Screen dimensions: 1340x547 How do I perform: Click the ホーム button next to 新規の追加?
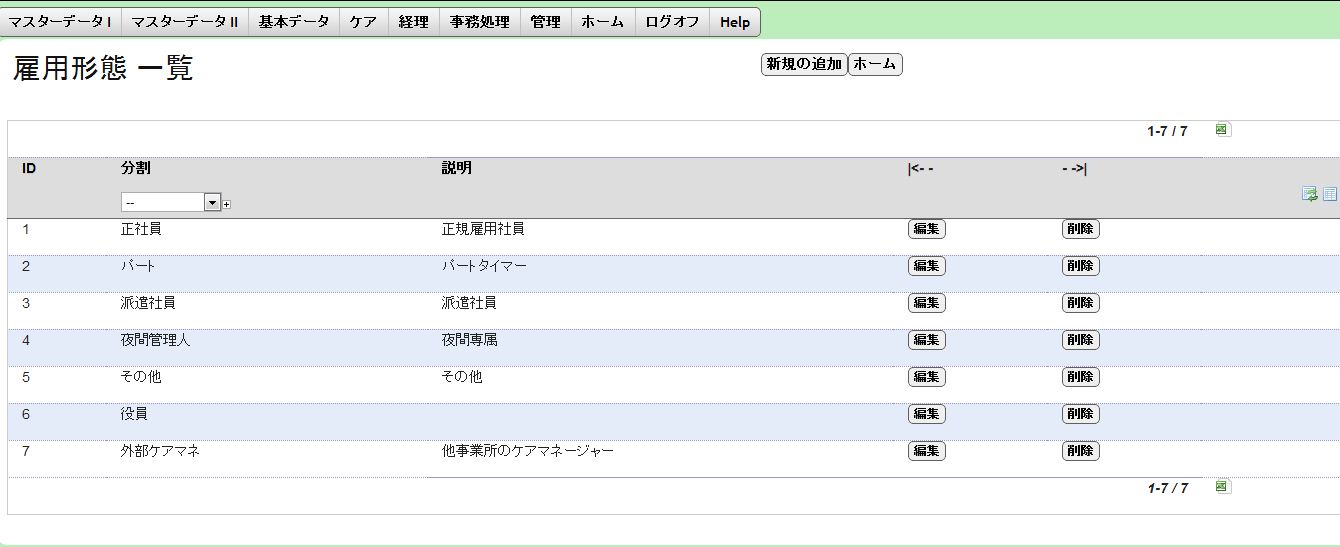875,65
